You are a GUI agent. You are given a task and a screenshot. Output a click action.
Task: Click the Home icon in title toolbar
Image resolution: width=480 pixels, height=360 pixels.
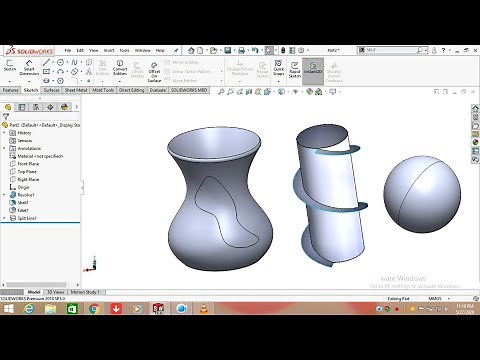[x=191, y=50]
